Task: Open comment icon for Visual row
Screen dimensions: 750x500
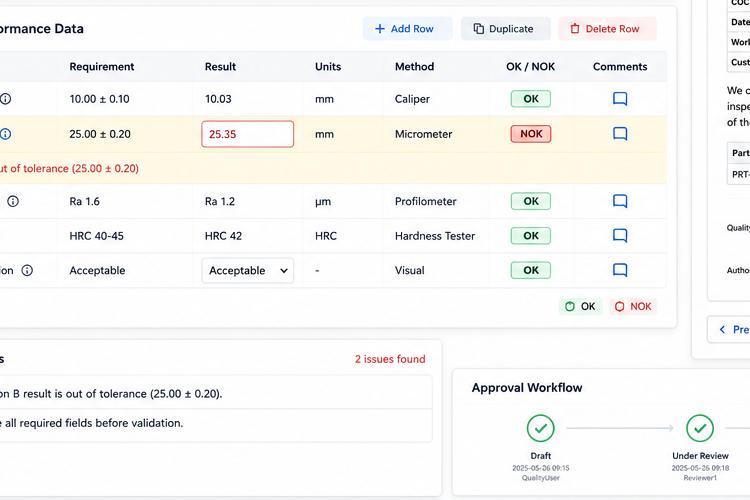Action: point(620,270)
